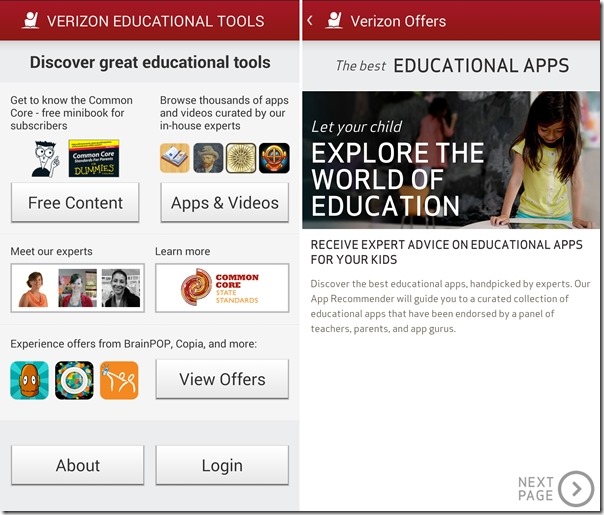Go back using the header chevron arrow

pos(310,20)
